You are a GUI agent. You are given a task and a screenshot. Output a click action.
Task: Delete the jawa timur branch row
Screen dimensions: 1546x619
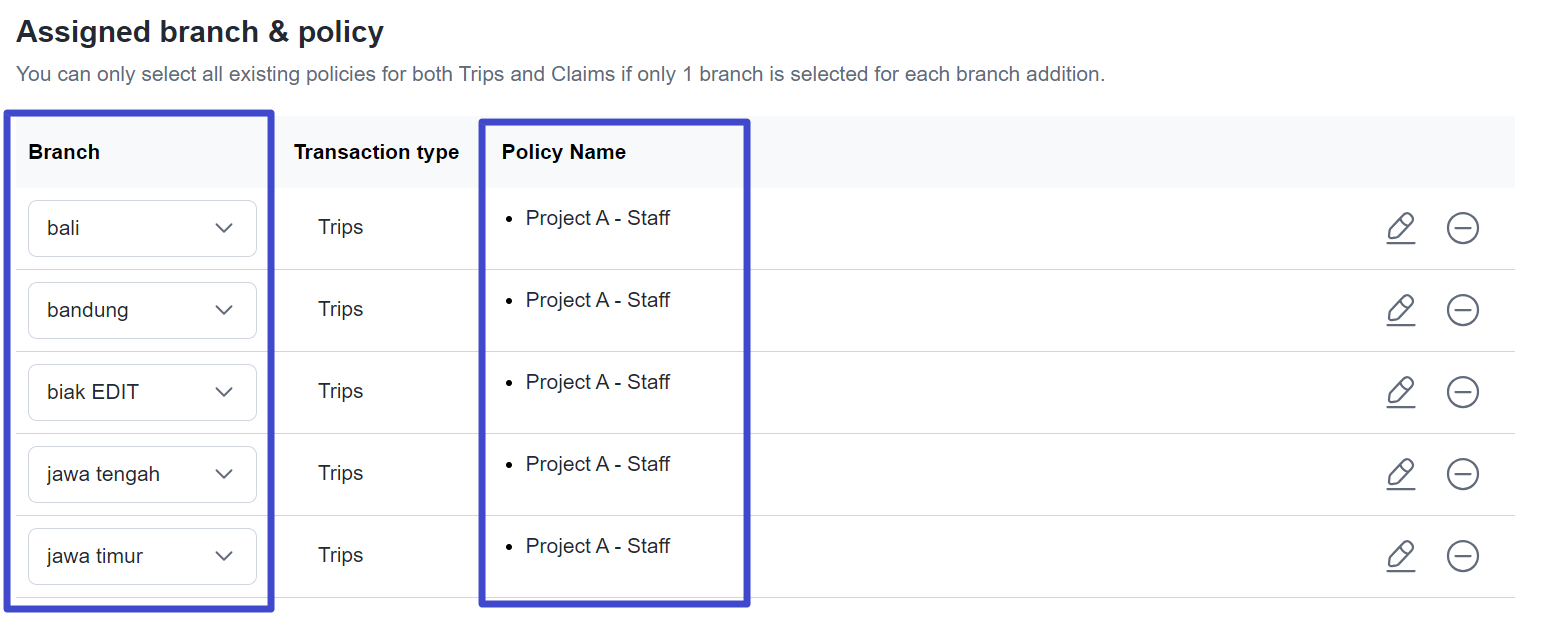click(1462, 556)
